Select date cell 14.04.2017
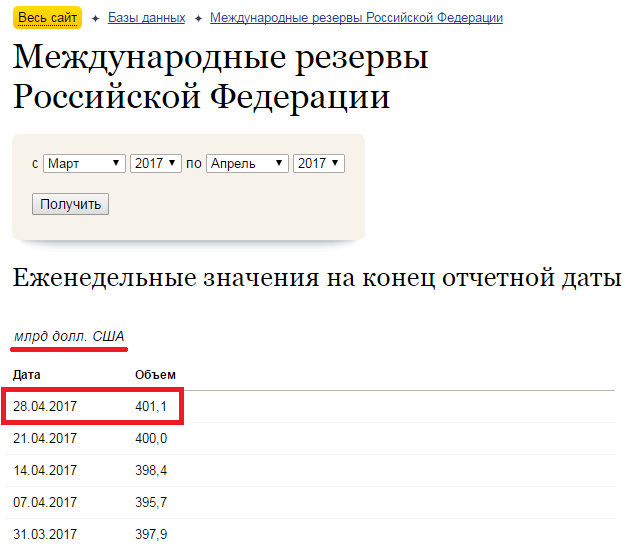628x547 pixels. [x=45, y=470]
